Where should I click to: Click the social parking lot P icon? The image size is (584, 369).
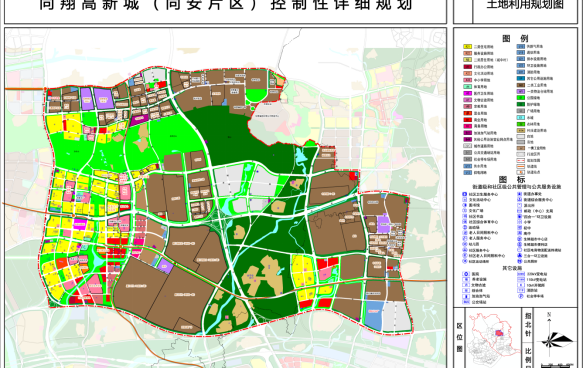pos(520,296)
